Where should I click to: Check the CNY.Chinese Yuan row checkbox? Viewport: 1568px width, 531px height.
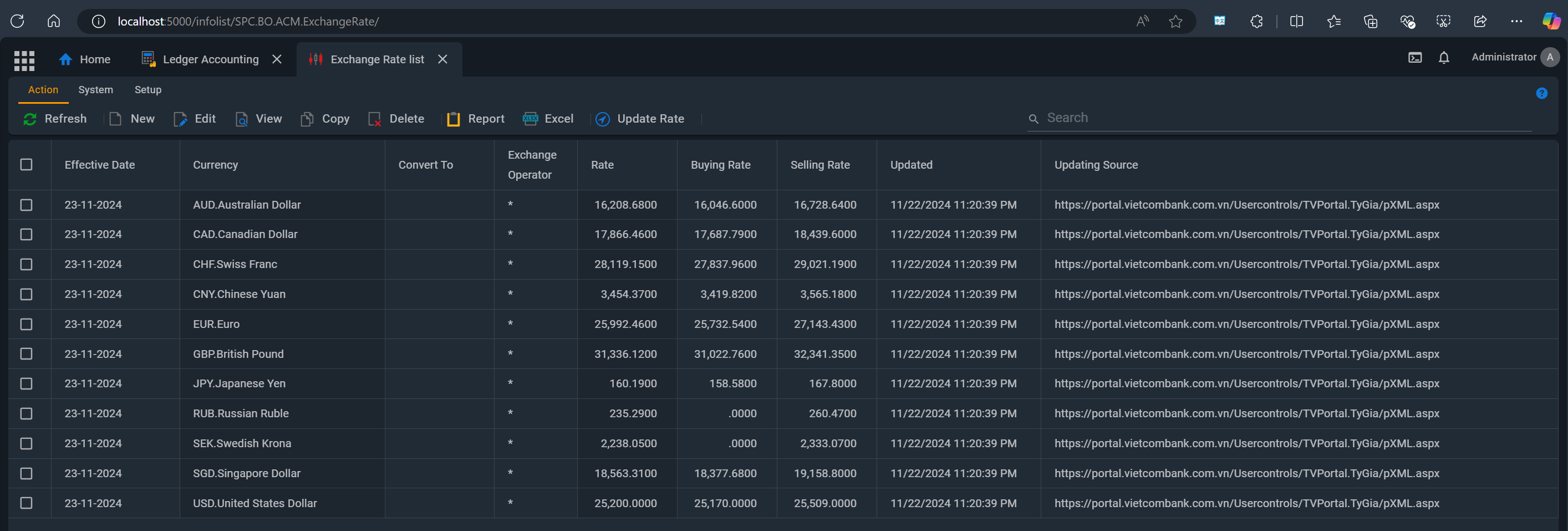26,294
